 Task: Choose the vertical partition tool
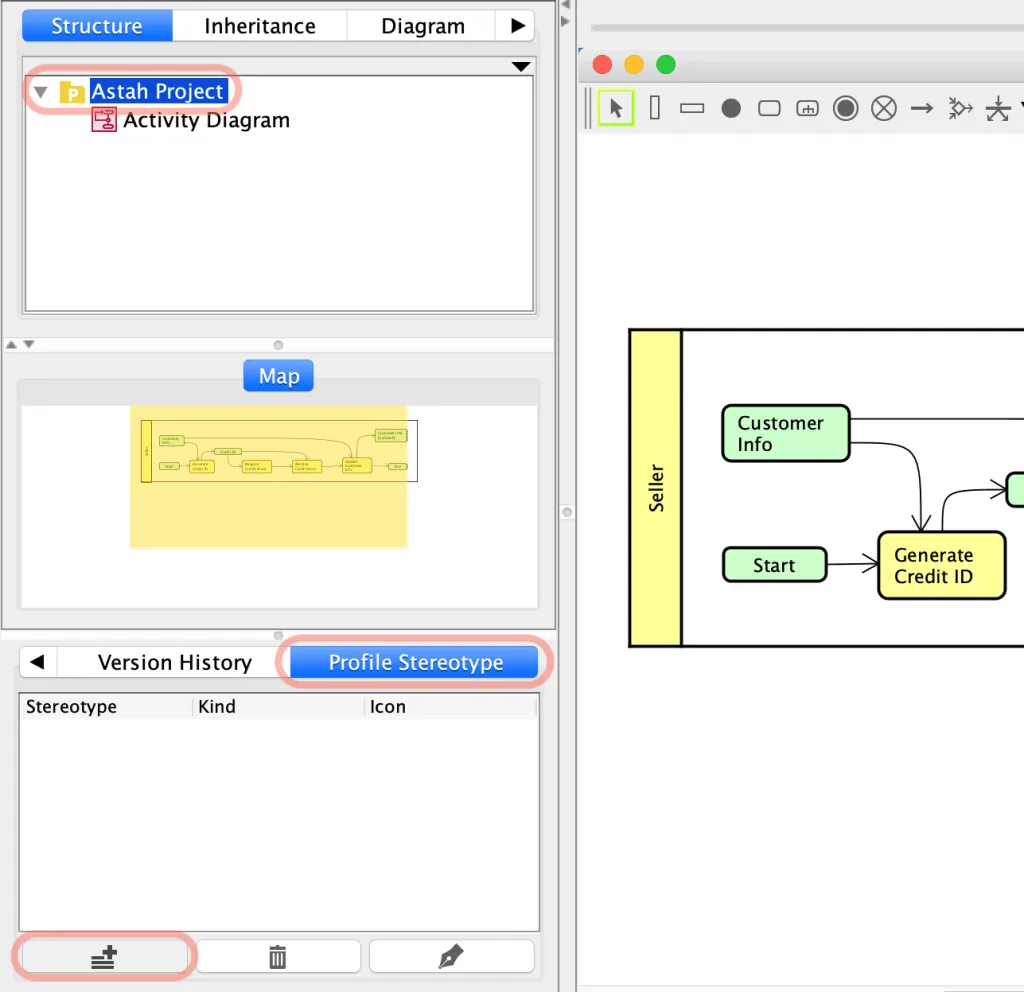point(654,108)
